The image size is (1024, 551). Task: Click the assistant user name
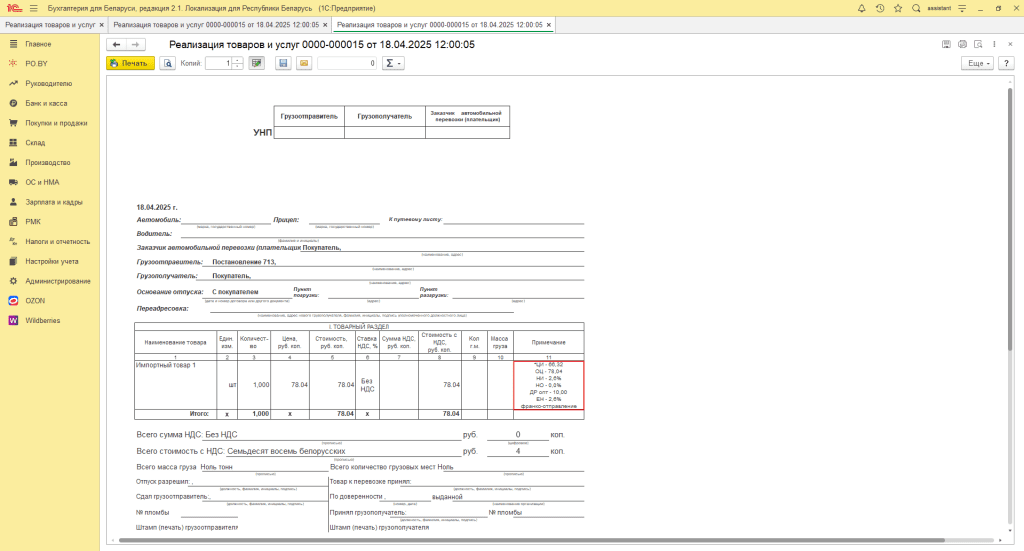[939, 8]
